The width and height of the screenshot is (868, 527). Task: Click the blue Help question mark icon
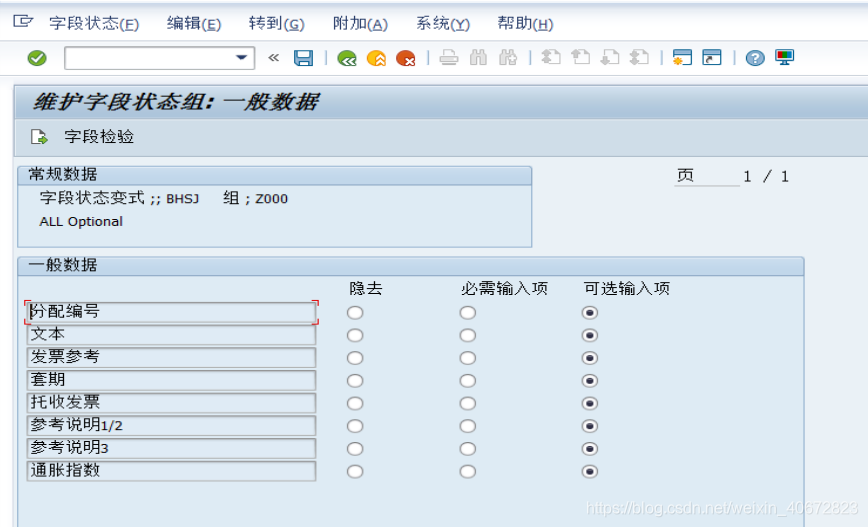coord(755,58)
